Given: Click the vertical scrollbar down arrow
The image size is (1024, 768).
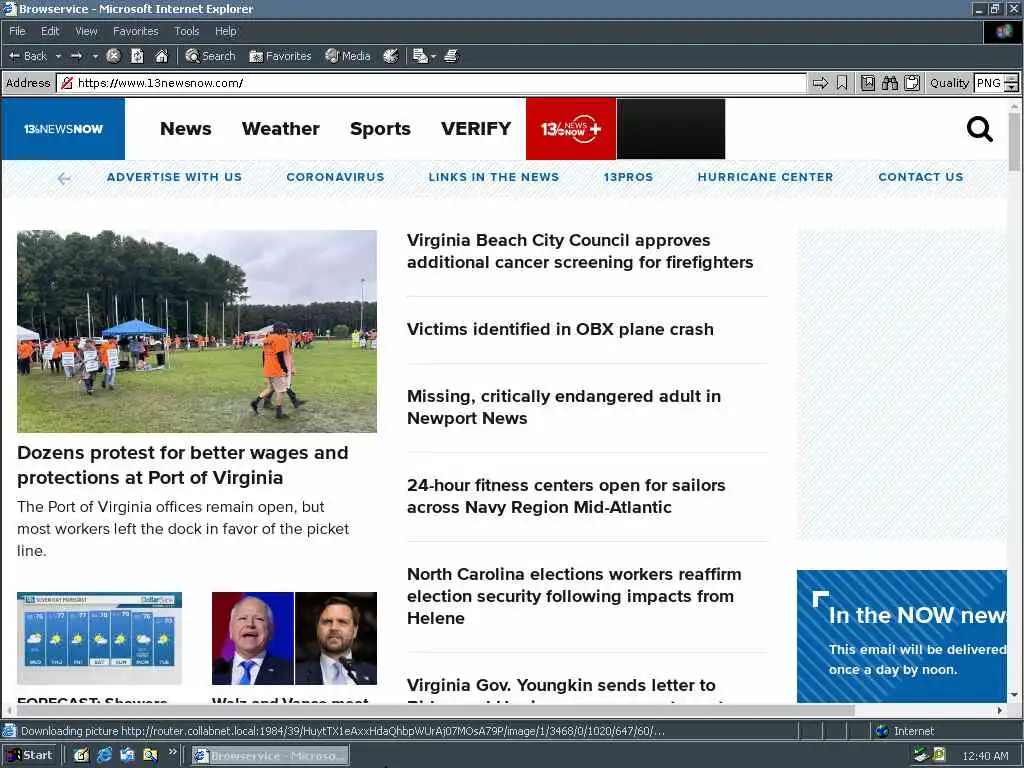Looking at the screenshot, I should (1014, 695).
